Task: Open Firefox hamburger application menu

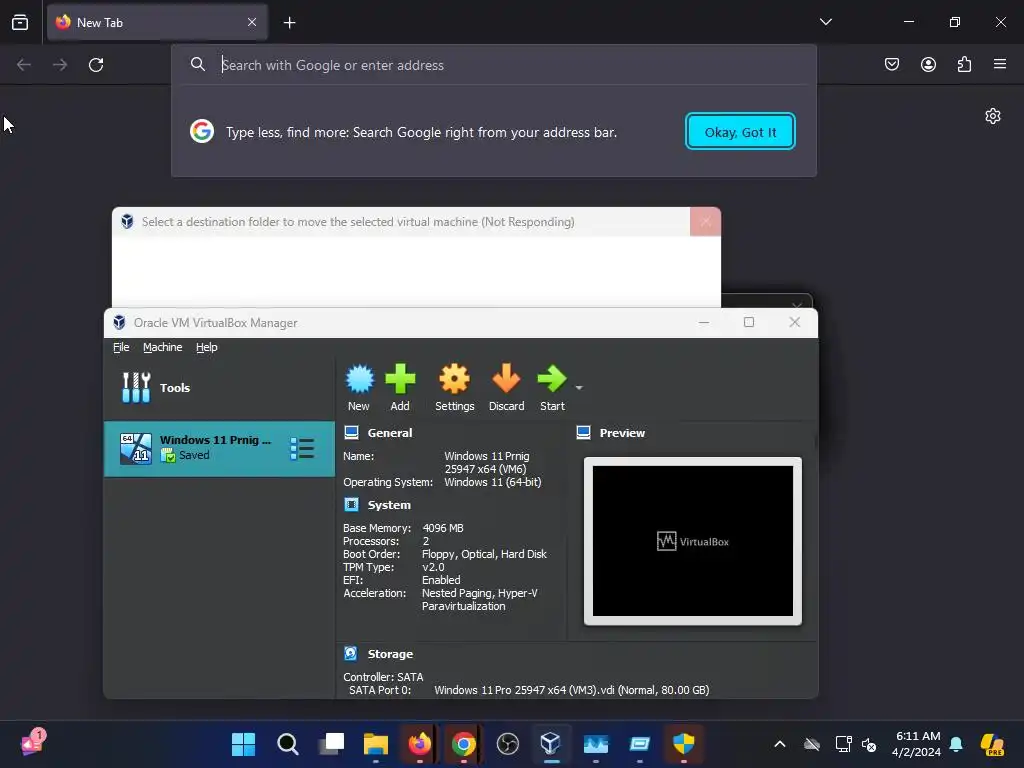Action: coord(1000,64)
